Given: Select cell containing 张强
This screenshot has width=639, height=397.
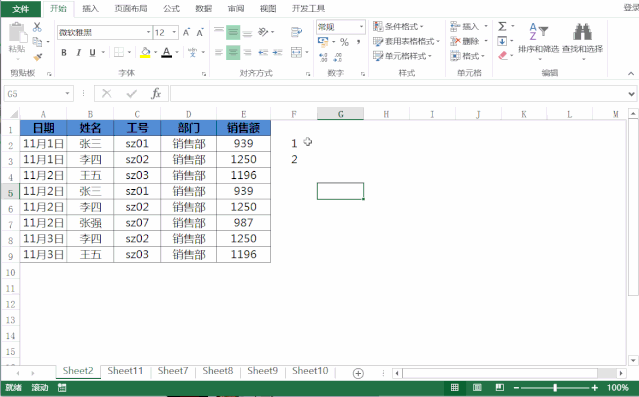Looking at the screenshot, I should click(x=90, y=223).
